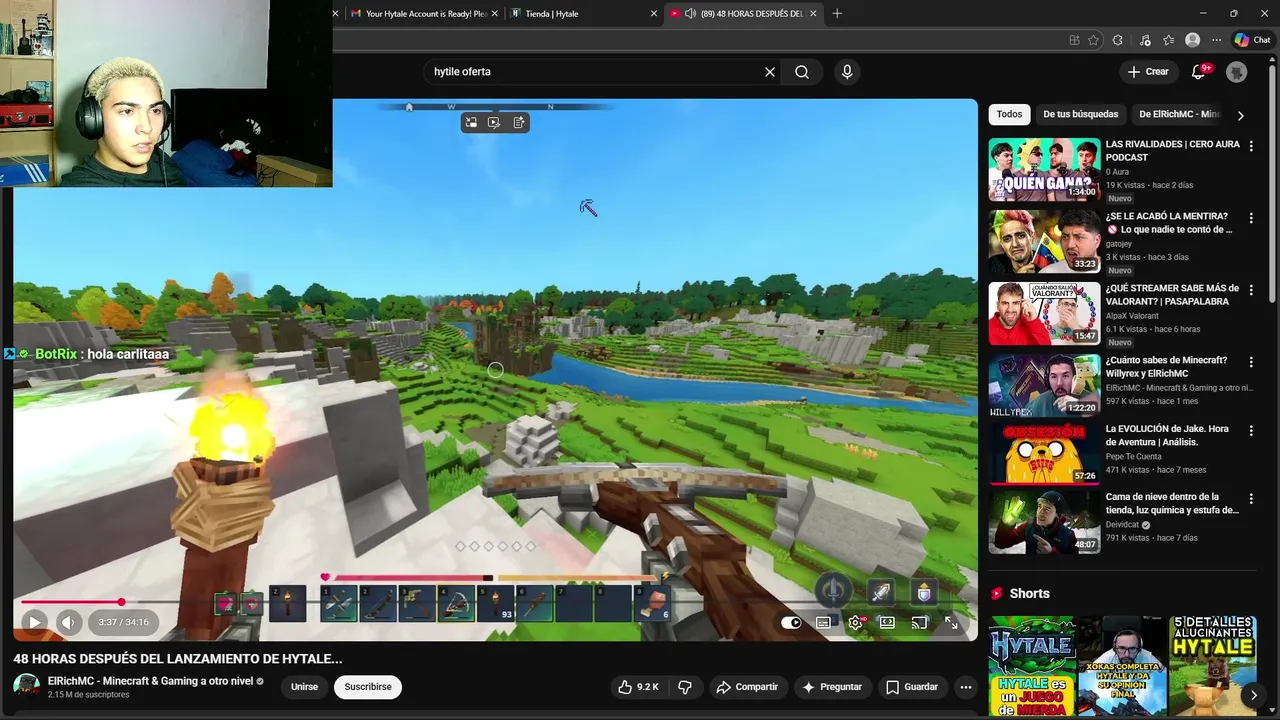The image size is (1280, 720).
Task: Open a new browser tab with plus
Action: 837,14
